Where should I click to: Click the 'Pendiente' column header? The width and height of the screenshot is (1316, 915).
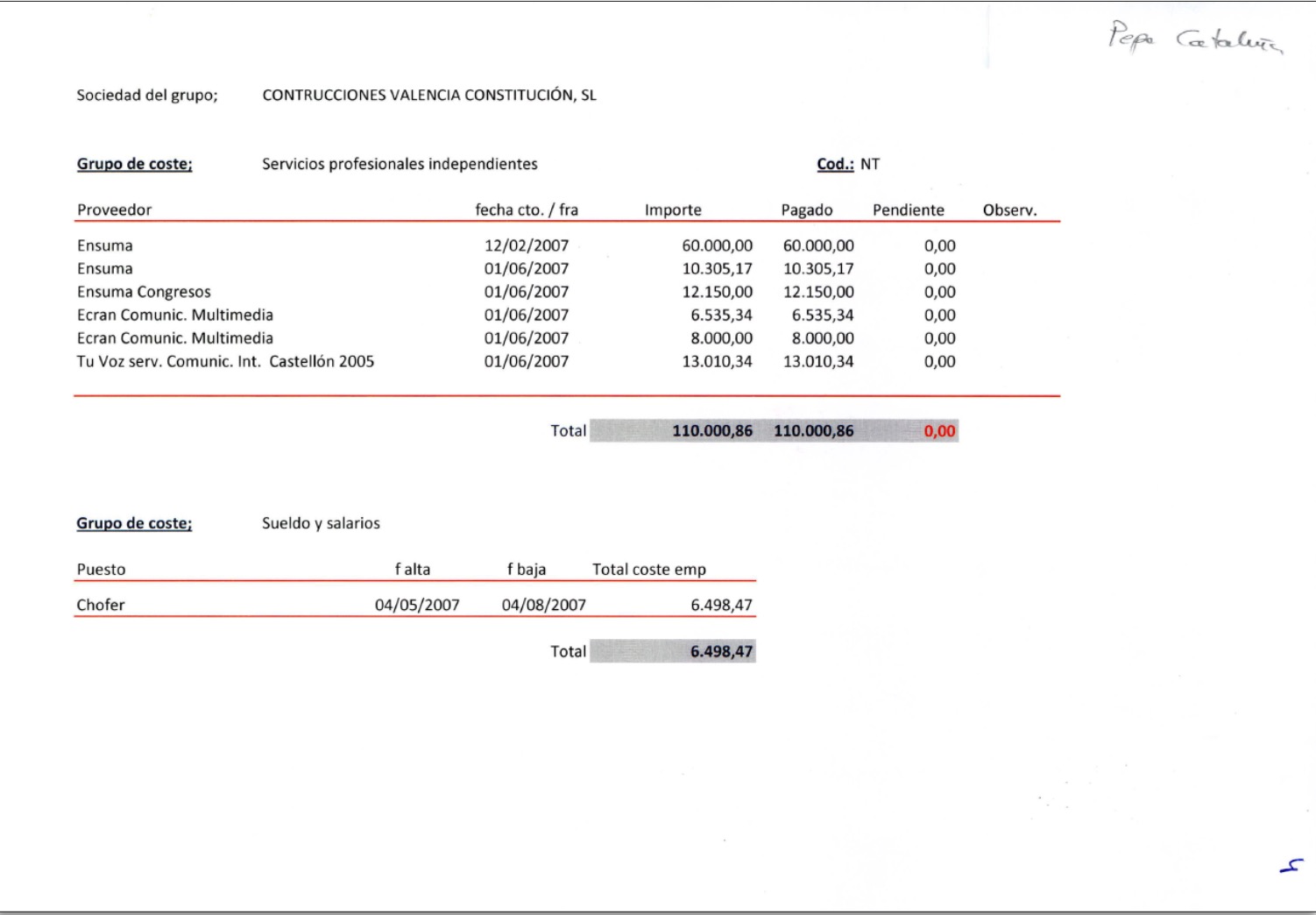(x=908, y=209)
